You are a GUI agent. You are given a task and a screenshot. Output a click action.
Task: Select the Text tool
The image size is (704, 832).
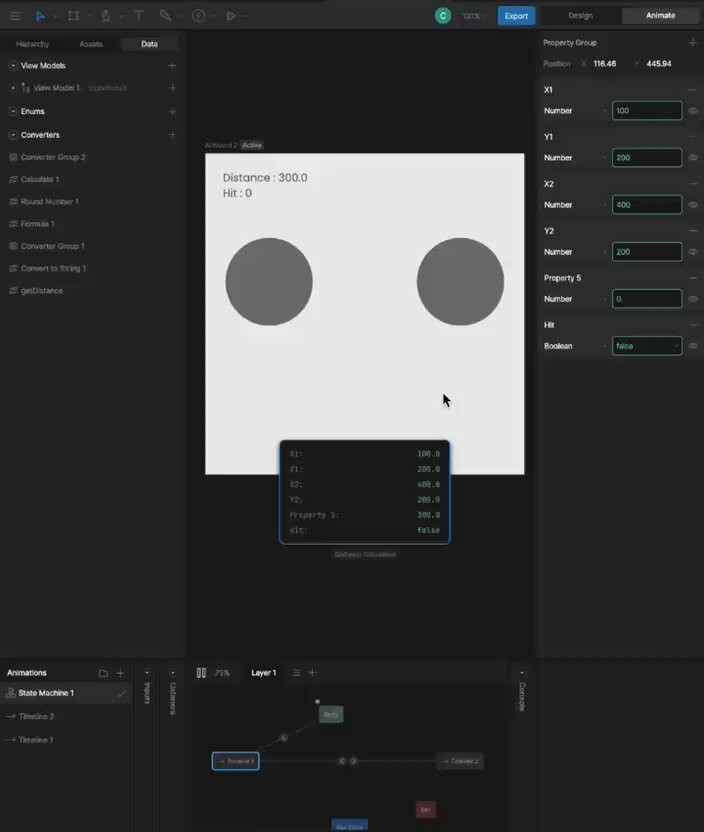tap(139, 16)
